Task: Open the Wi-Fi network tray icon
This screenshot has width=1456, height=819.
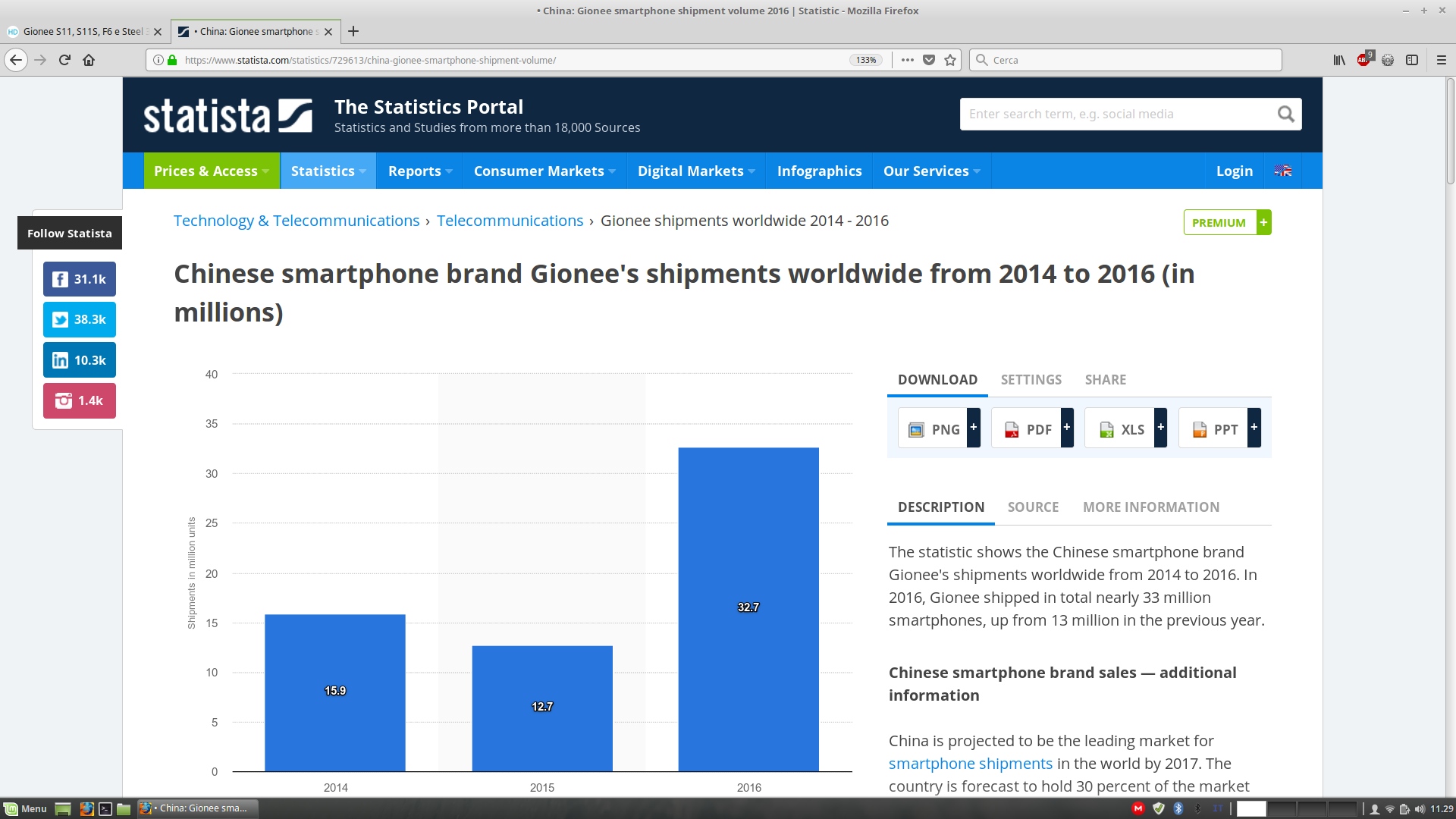Action: (1390, 808)
